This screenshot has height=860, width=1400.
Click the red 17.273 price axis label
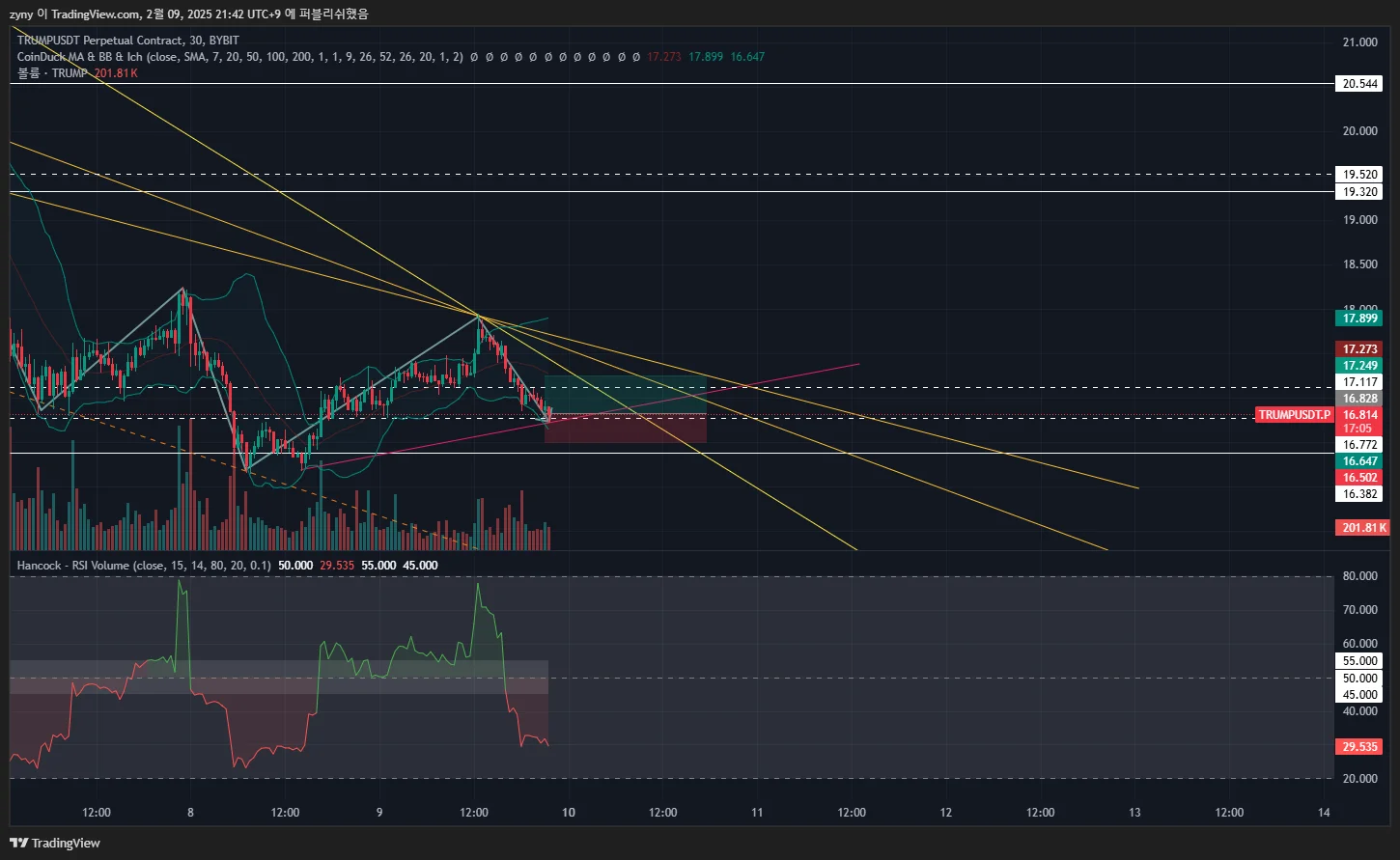[1360, 349]
